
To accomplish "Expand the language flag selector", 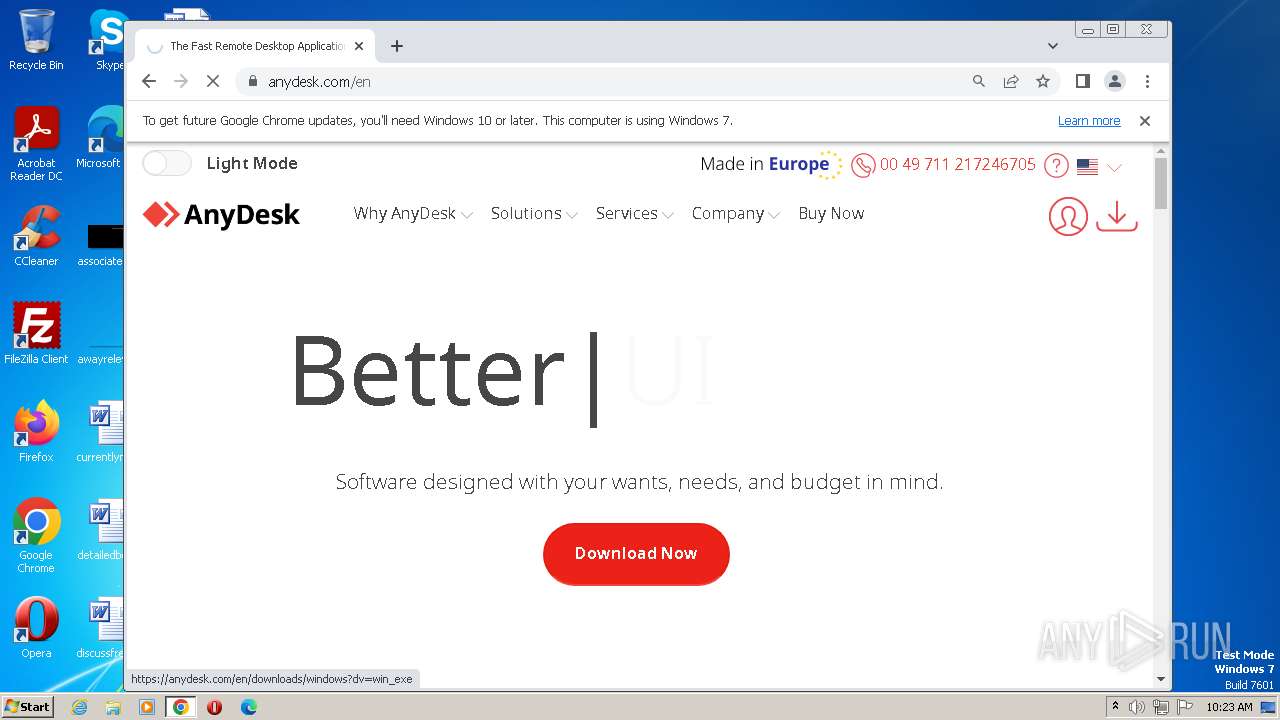I will click(1099, 167).
